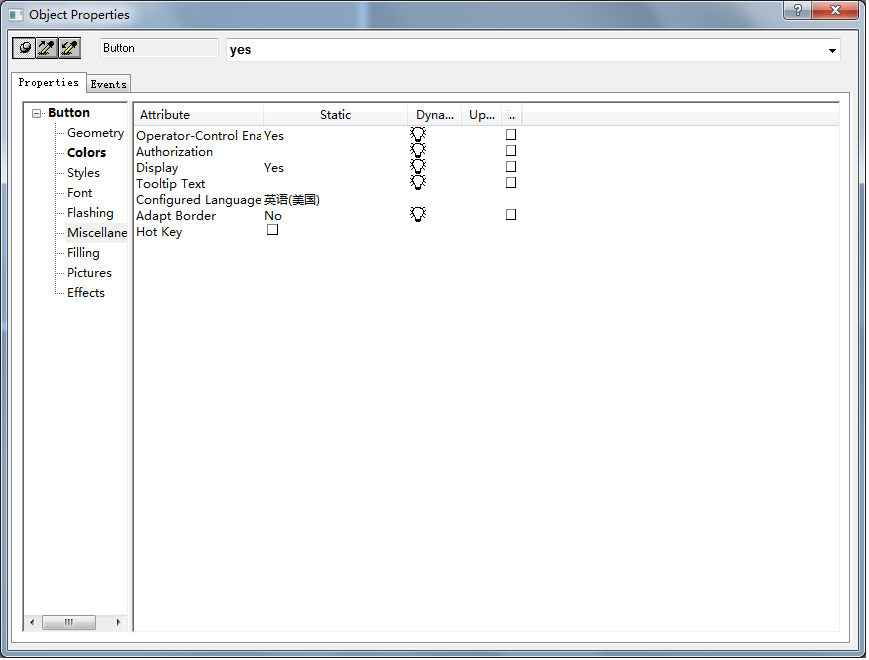This screenshot has width=869, height=660.
Task: Click the Static column header
Action: tap(335, 115)
